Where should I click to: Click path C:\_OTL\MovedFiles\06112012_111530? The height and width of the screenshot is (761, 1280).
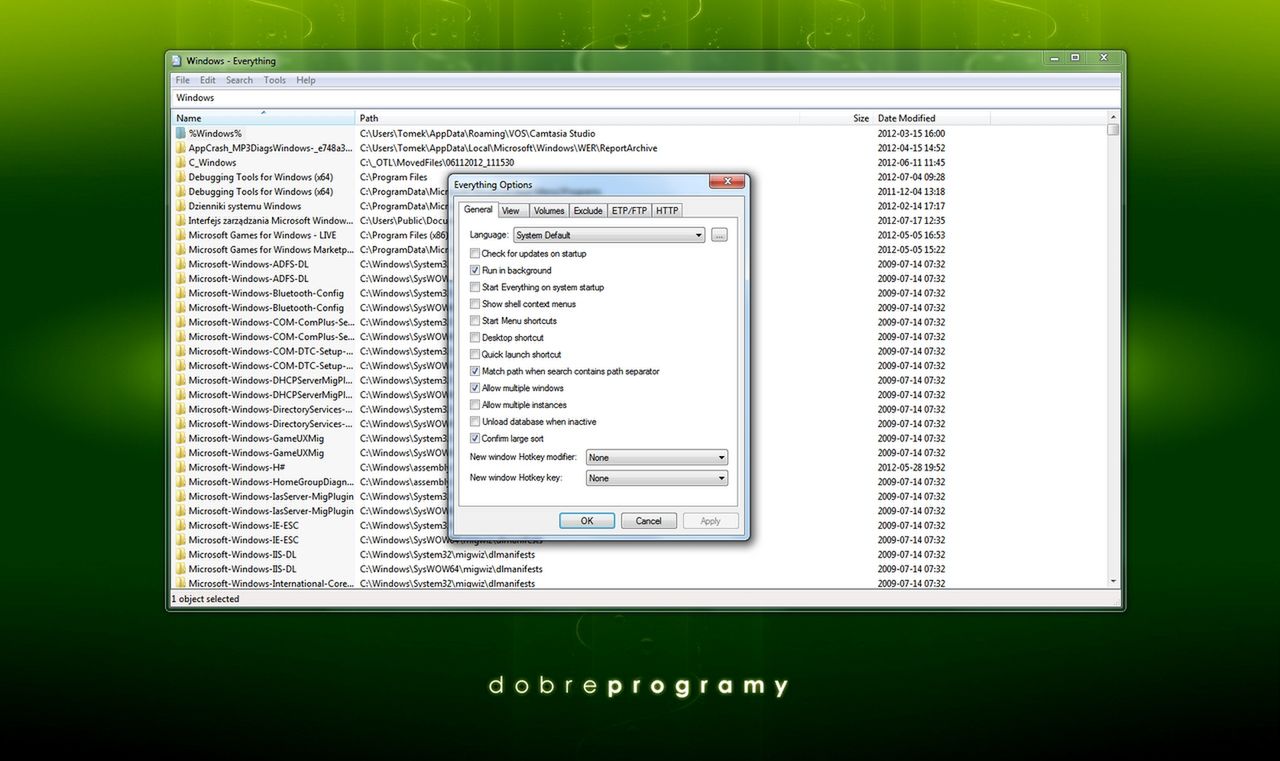[x=437, y=162]
